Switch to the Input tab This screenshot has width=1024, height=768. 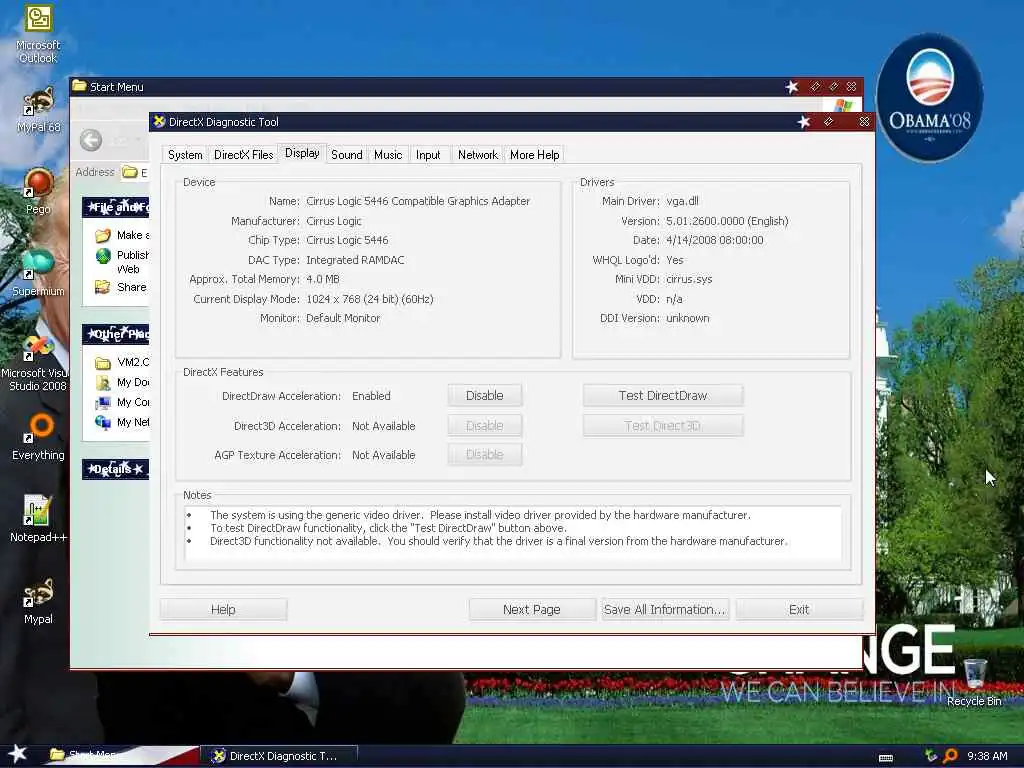428,155
